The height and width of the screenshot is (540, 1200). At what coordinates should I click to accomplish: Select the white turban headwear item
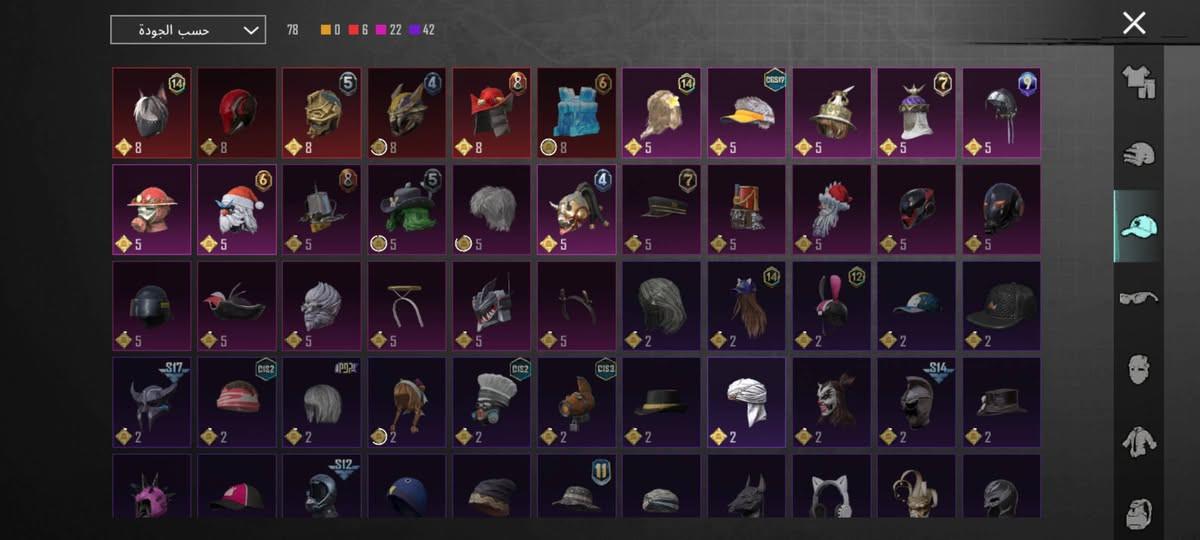pyautogui.click(x=747, y=402)
